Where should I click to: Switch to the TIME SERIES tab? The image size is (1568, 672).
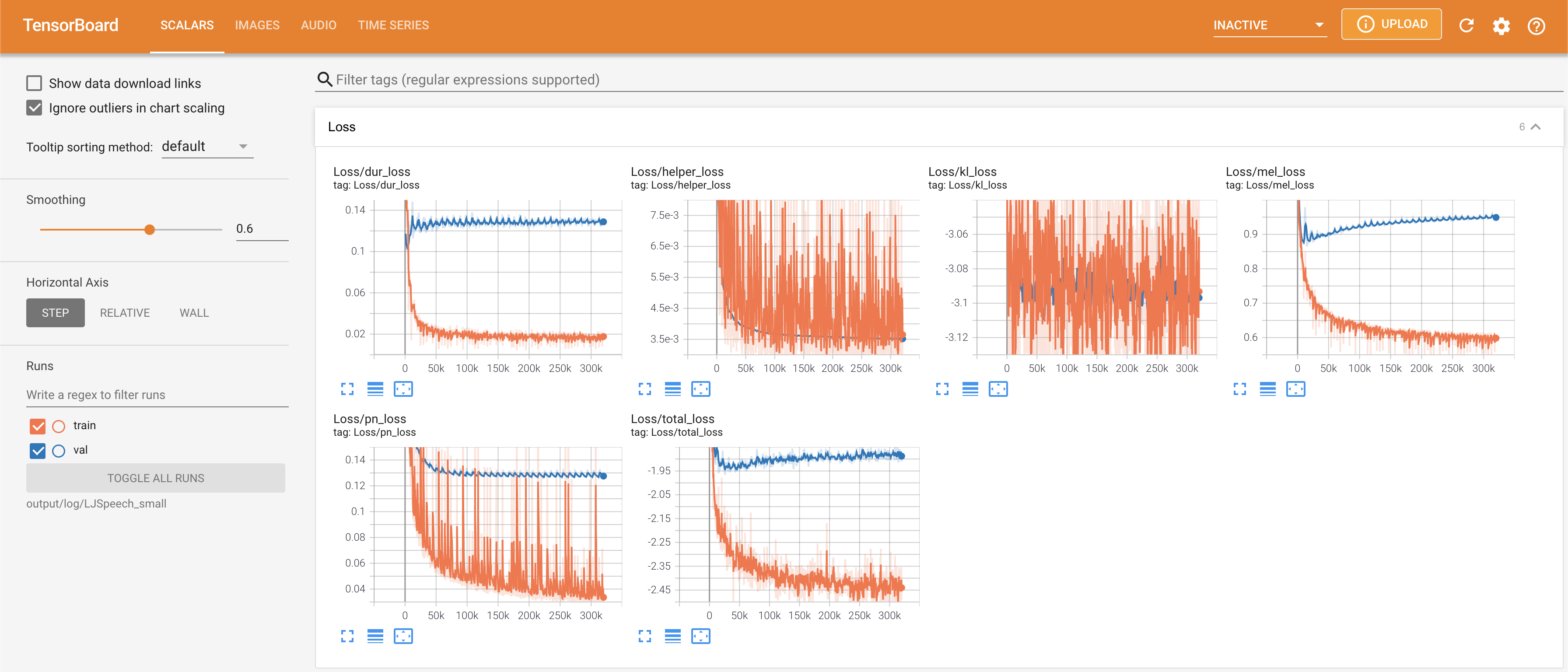tap(392, 25)
